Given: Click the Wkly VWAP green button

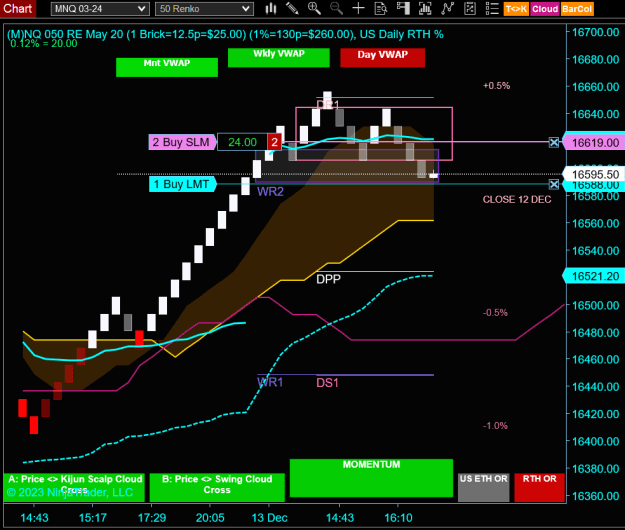Looking at the screenshot, I should point(279,57).
